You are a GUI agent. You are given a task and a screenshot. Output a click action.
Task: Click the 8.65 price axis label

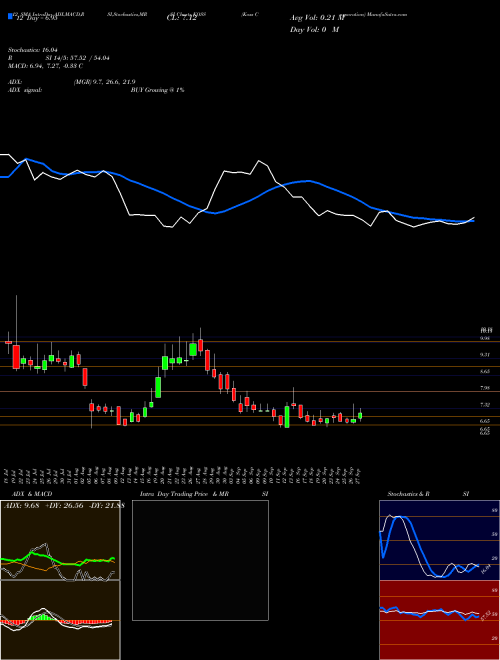pos(485,371)
